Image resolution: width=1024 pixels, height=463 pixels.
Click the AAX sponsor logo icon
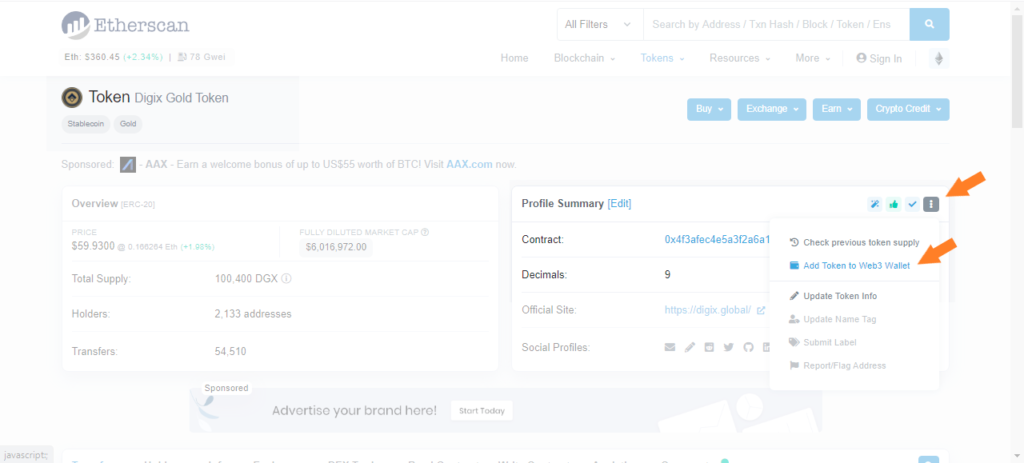[128, 165]
